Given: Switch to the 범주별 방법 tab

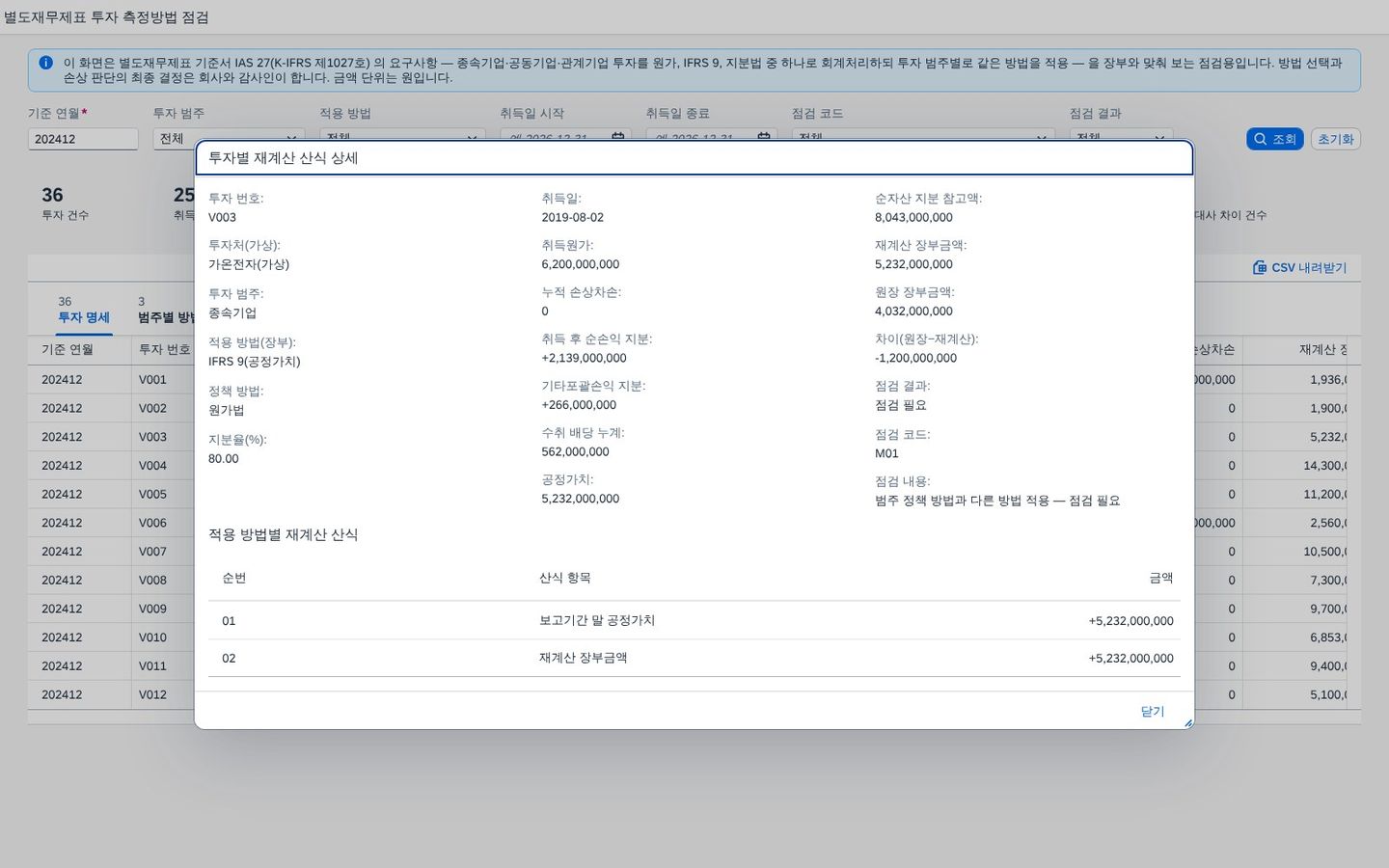Looking at the screenshot, I should [x=166, y=310].
